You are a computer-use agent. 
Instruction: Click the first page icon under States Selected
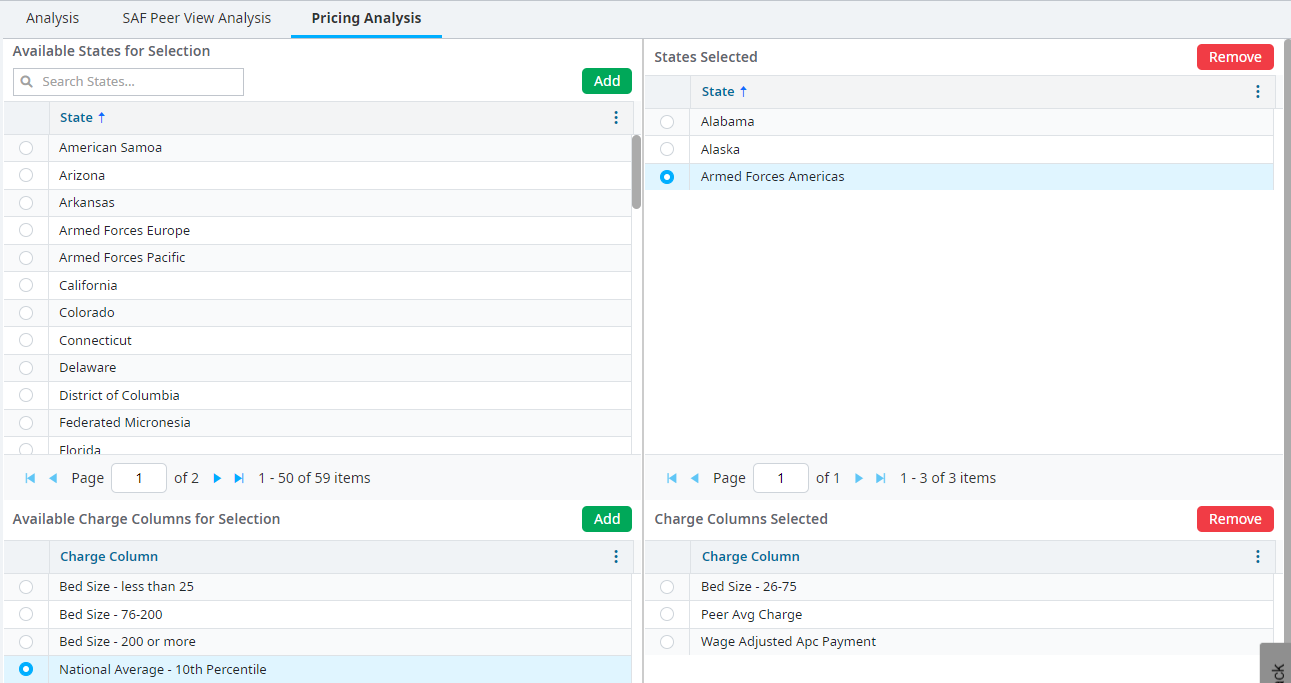coord(671,478)
